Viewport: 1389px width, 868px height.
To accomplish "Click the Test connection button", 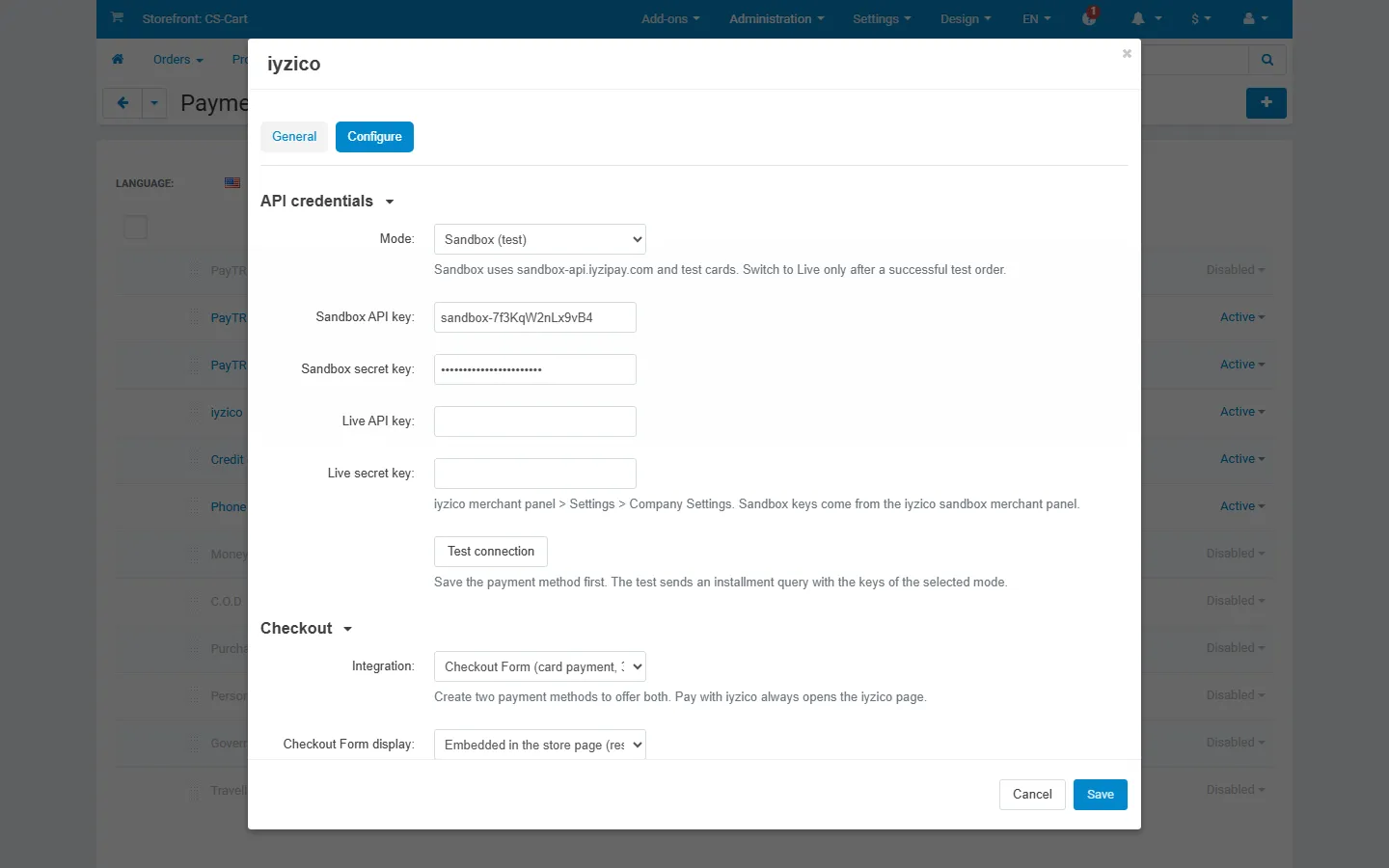I will click(x=491, y=552).
